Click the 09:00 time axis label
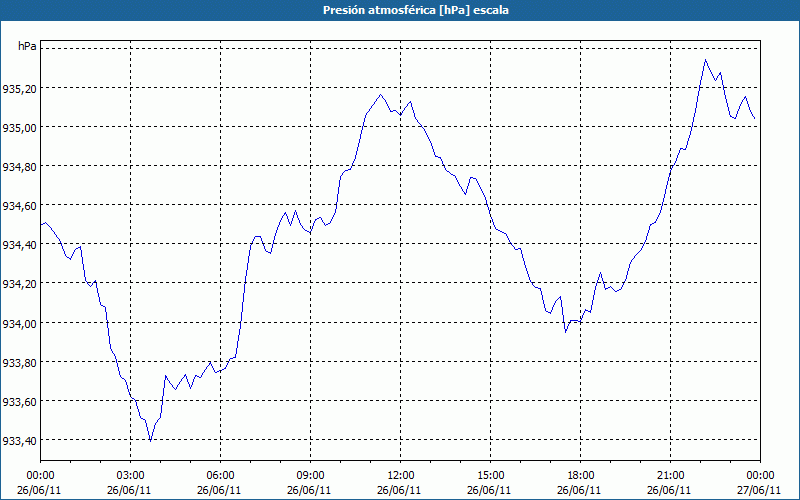This screenshot has width=800, height=500. coord(310,476)
